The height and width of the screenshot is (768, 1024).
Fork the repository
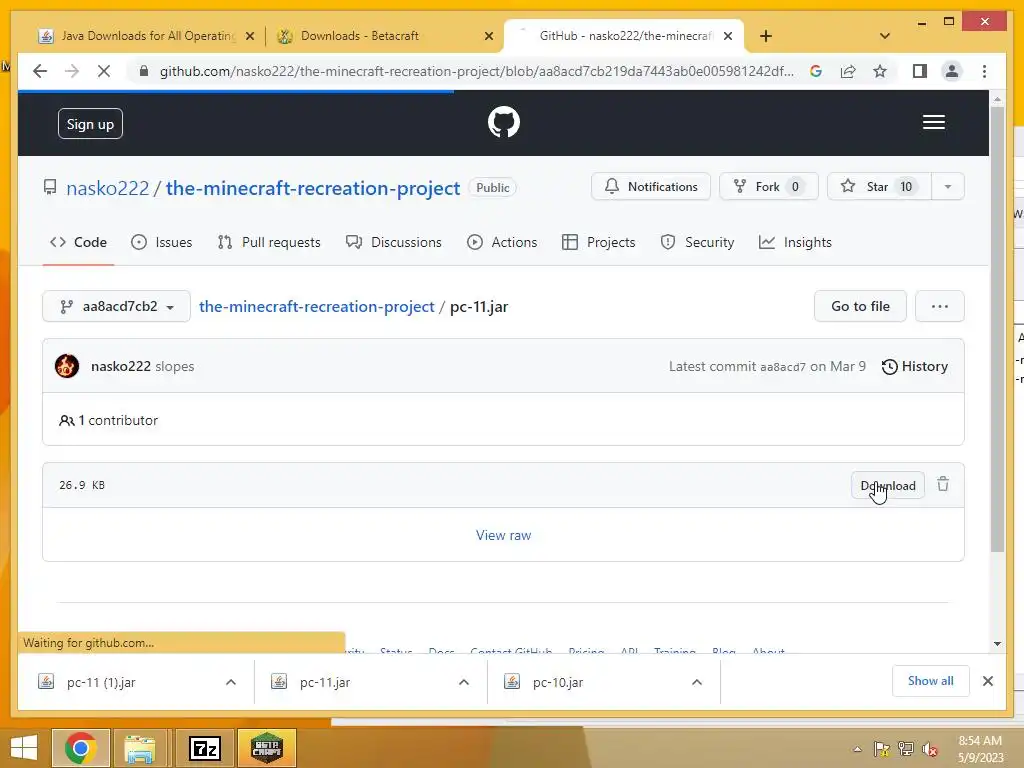[x=768, y=187]
